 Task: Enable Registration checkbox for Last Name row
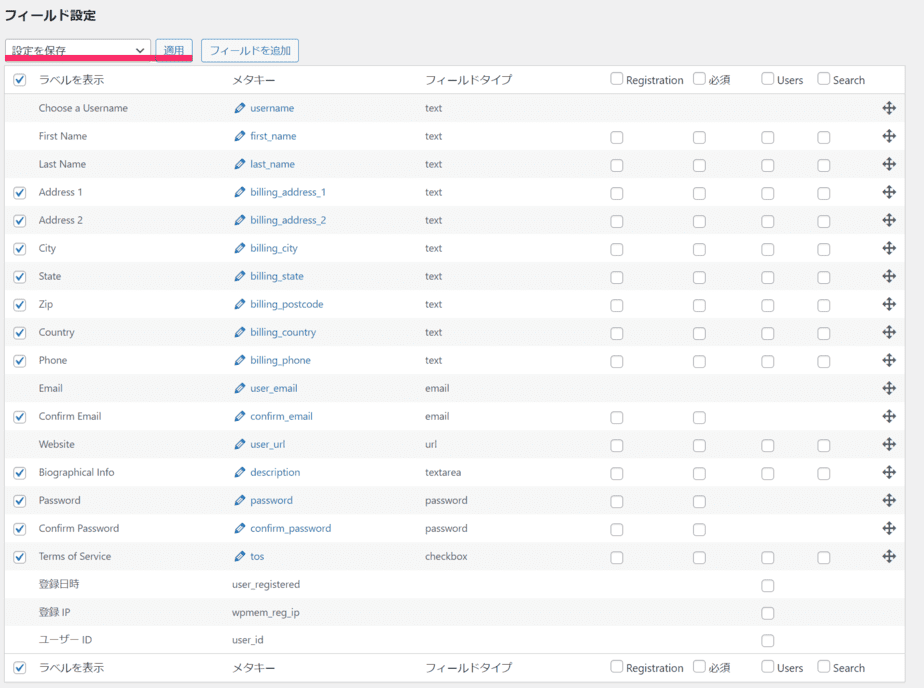pyautogui.click(x=617, y=166)
